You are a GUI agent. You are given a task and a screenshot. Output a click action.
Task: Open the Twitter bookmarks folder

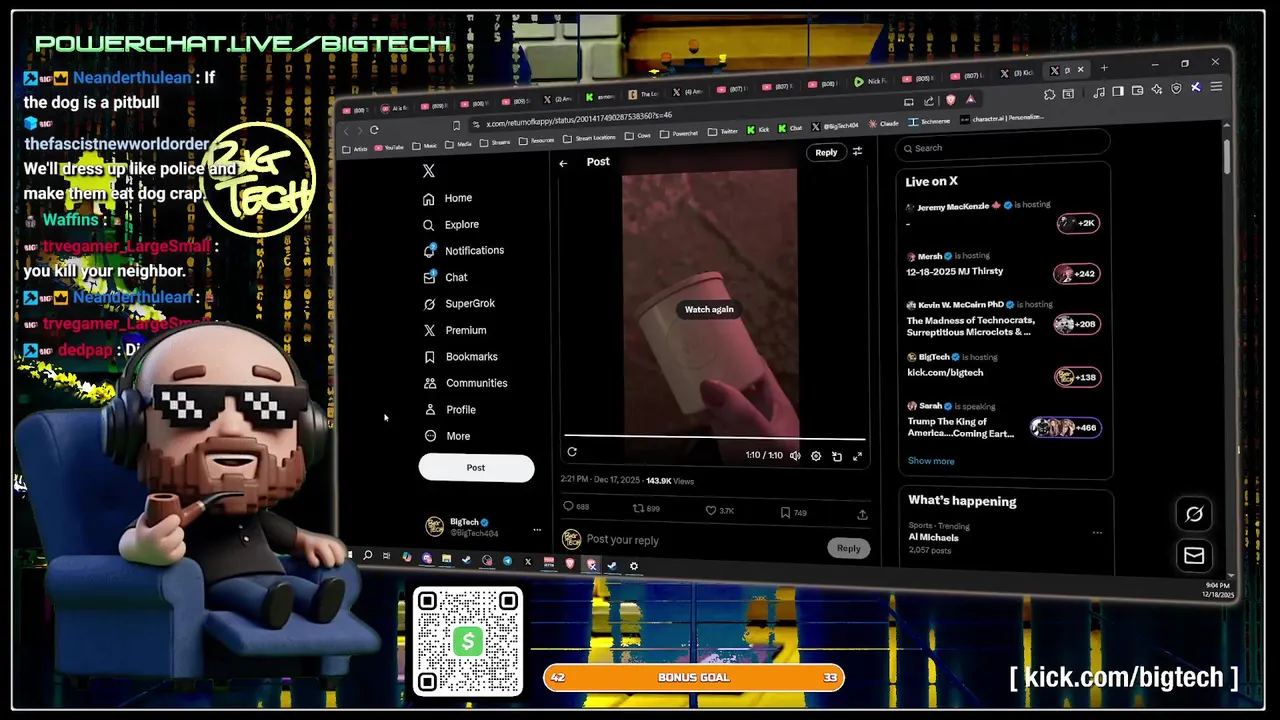coord(724,131)
